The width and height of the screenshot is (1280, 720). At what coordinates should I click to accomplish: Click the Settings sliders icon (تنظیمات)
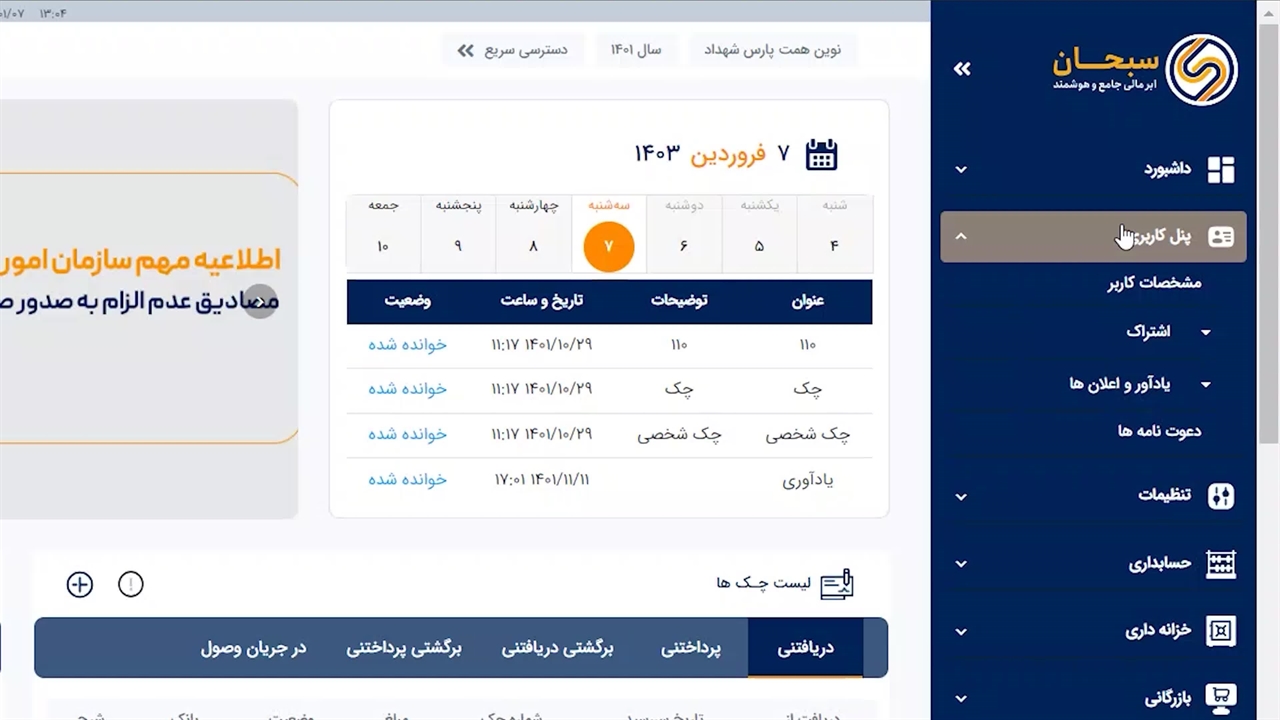click(x=1220, y=496)
